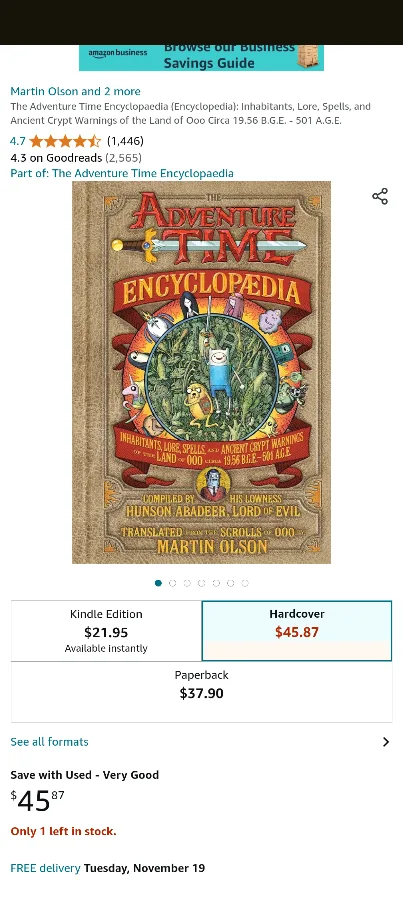This screenshot has width=403, height=897.
Task: Go to the fourth image carousel dot
Action: pos(202,583)
